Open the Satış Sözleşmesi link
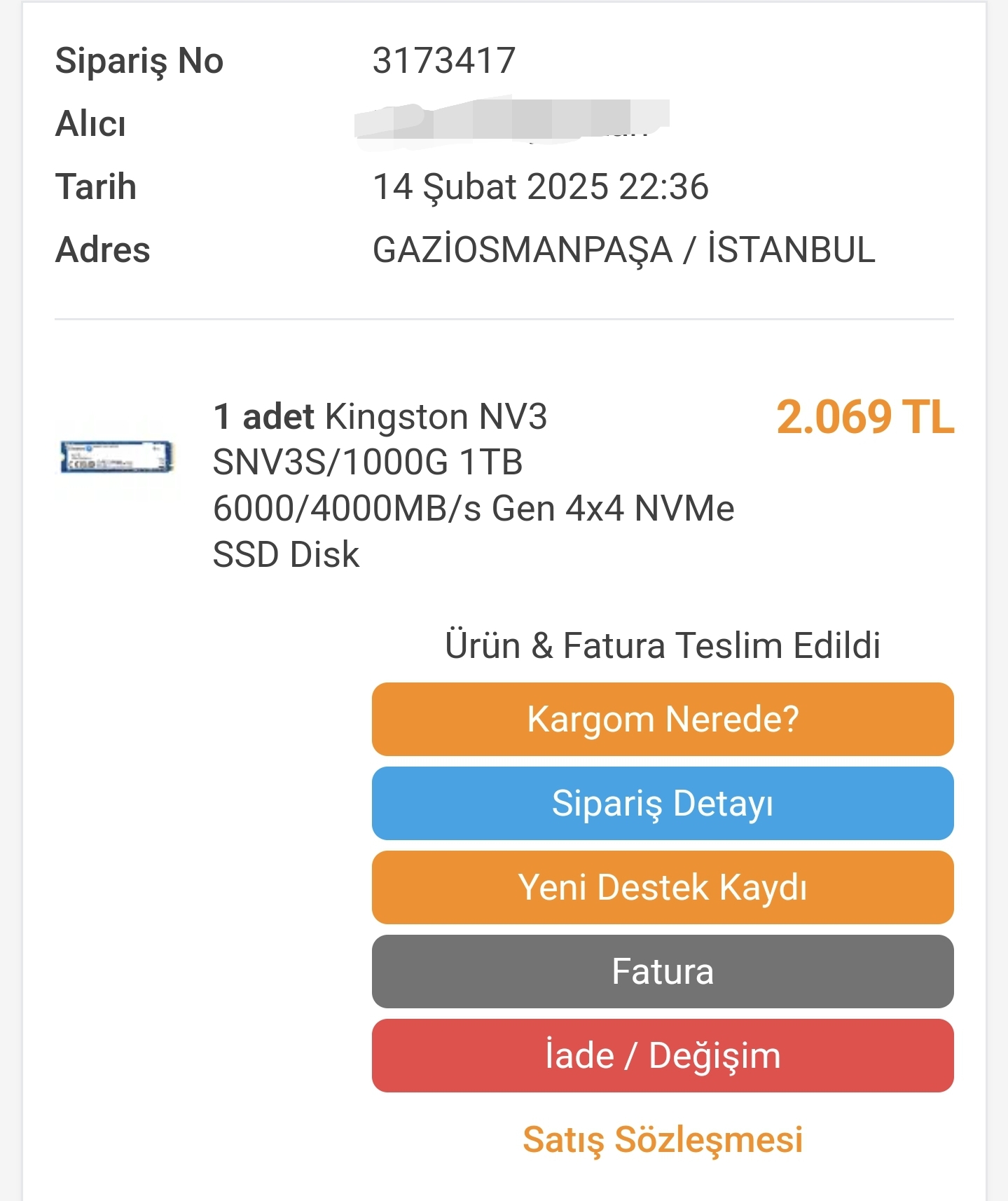 [x=662, y=1139]
